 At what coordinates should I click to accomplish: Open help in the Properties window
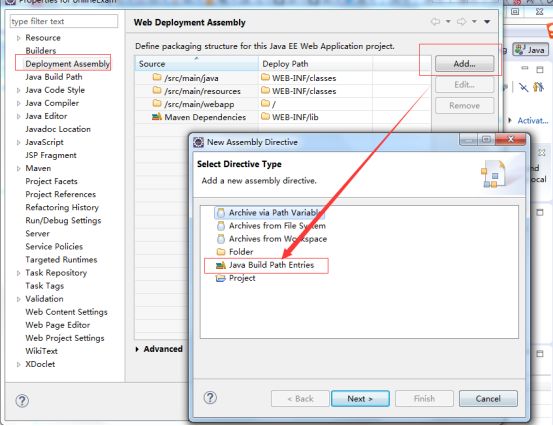[22, 401]
